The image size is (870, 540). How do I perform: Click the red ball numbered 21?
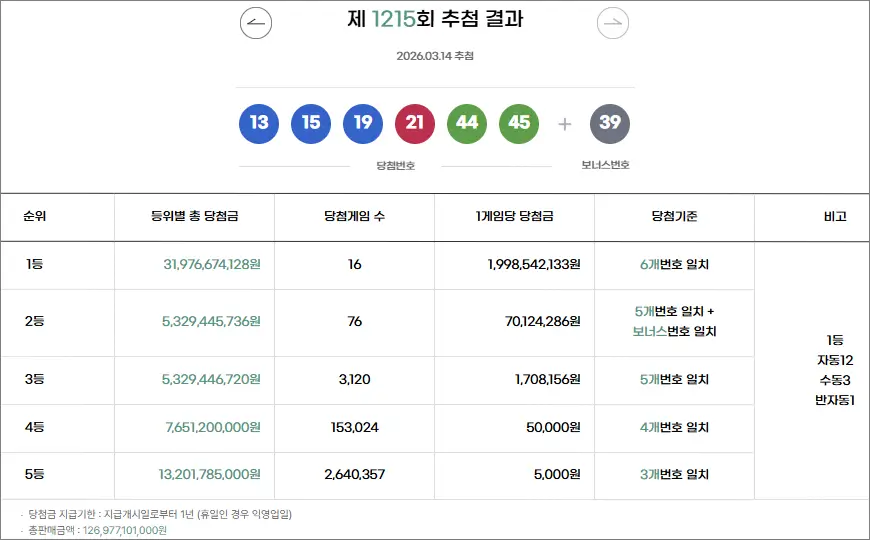pos(415,123)
